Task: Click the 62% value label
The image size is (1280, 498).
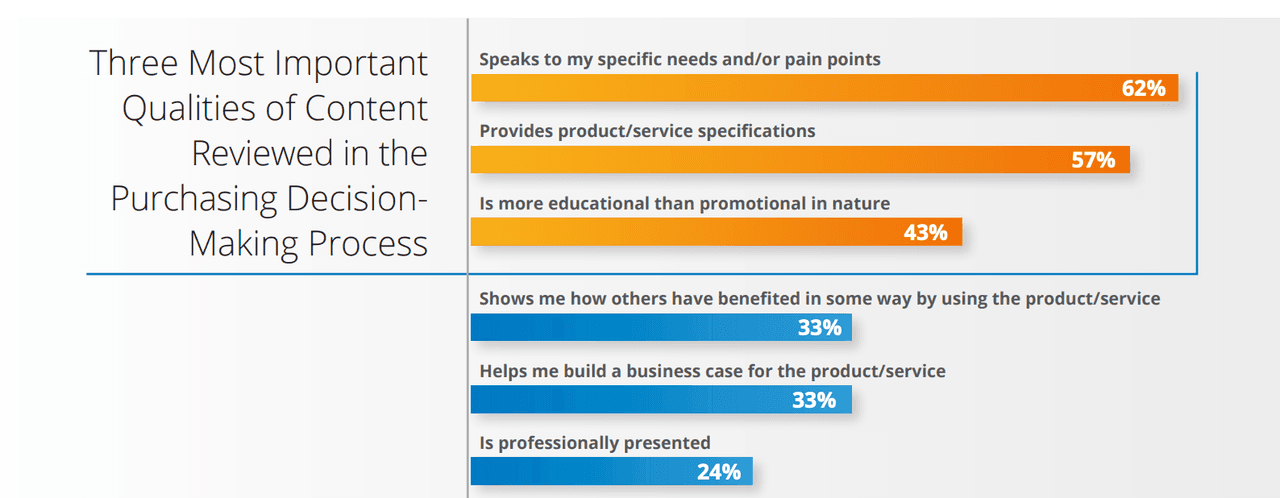Action: tap(1143, 88)
